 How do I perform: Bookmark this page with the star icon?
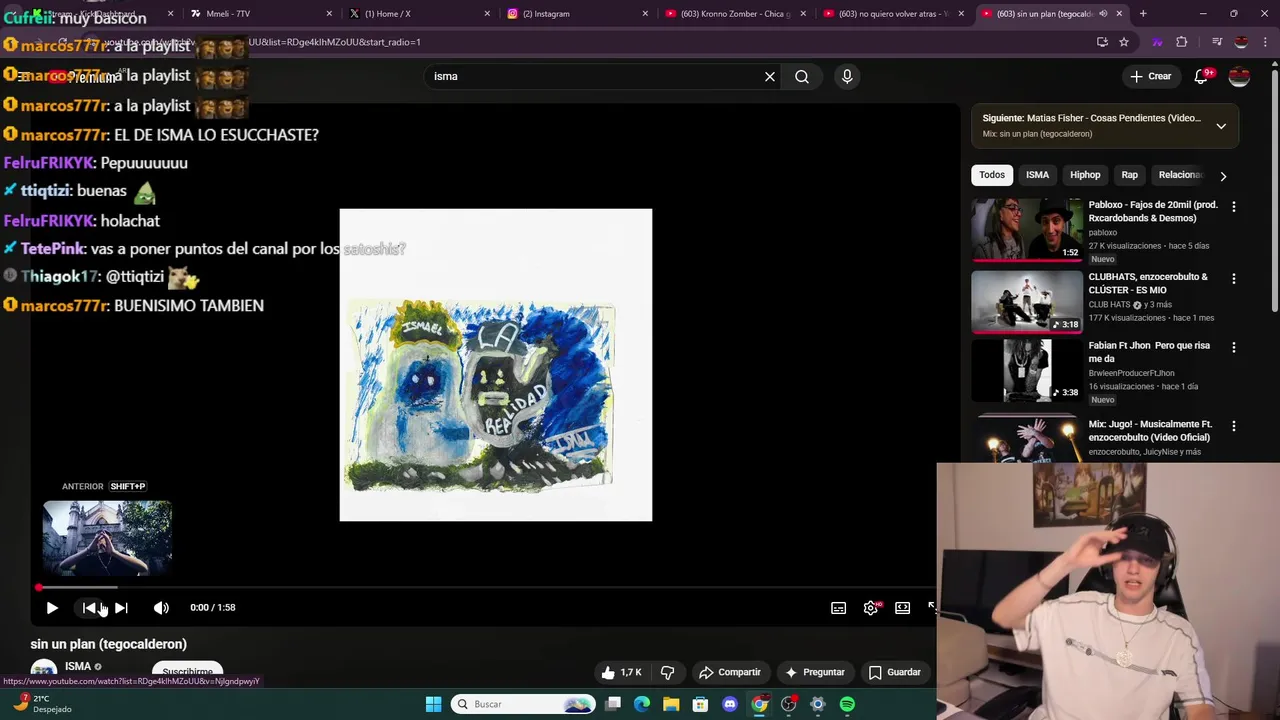pos(1124,42)
